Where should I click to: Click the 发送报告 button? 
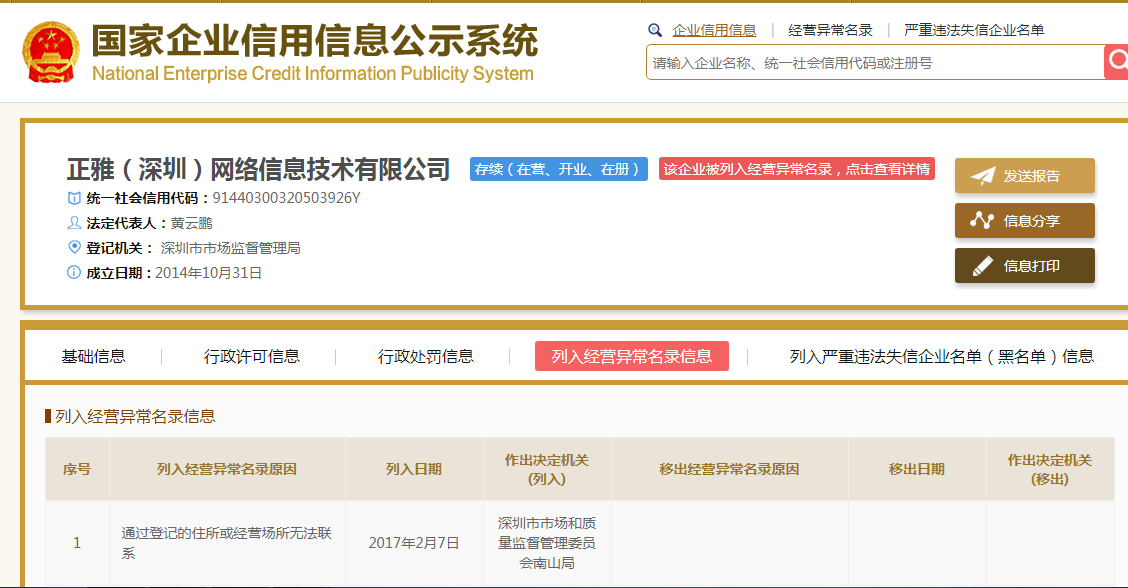point(1024,176)
